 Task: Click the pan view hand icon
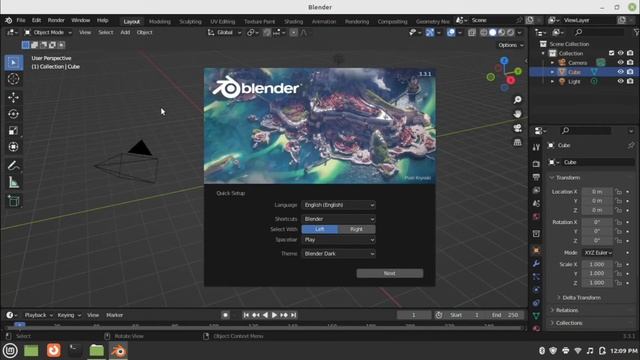(x=518, y=114)
